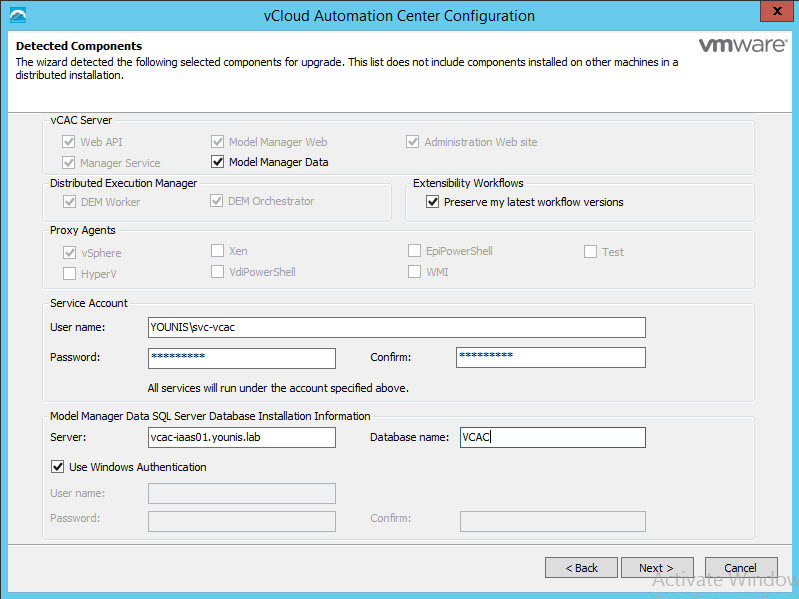Toggle the VdiPowerShell checkbox

[218, 272]
